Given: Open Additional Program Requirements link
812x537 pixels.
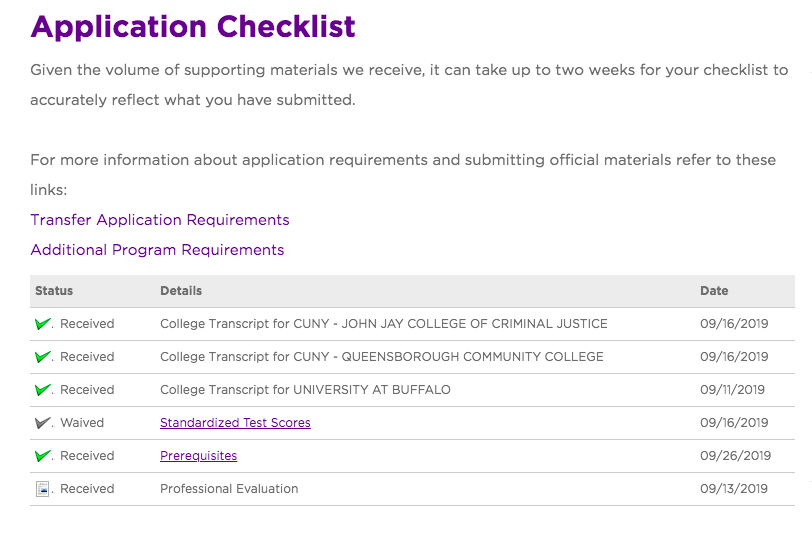Looking at the screenshot, I should pyautogui.click(x=157, y=250).
